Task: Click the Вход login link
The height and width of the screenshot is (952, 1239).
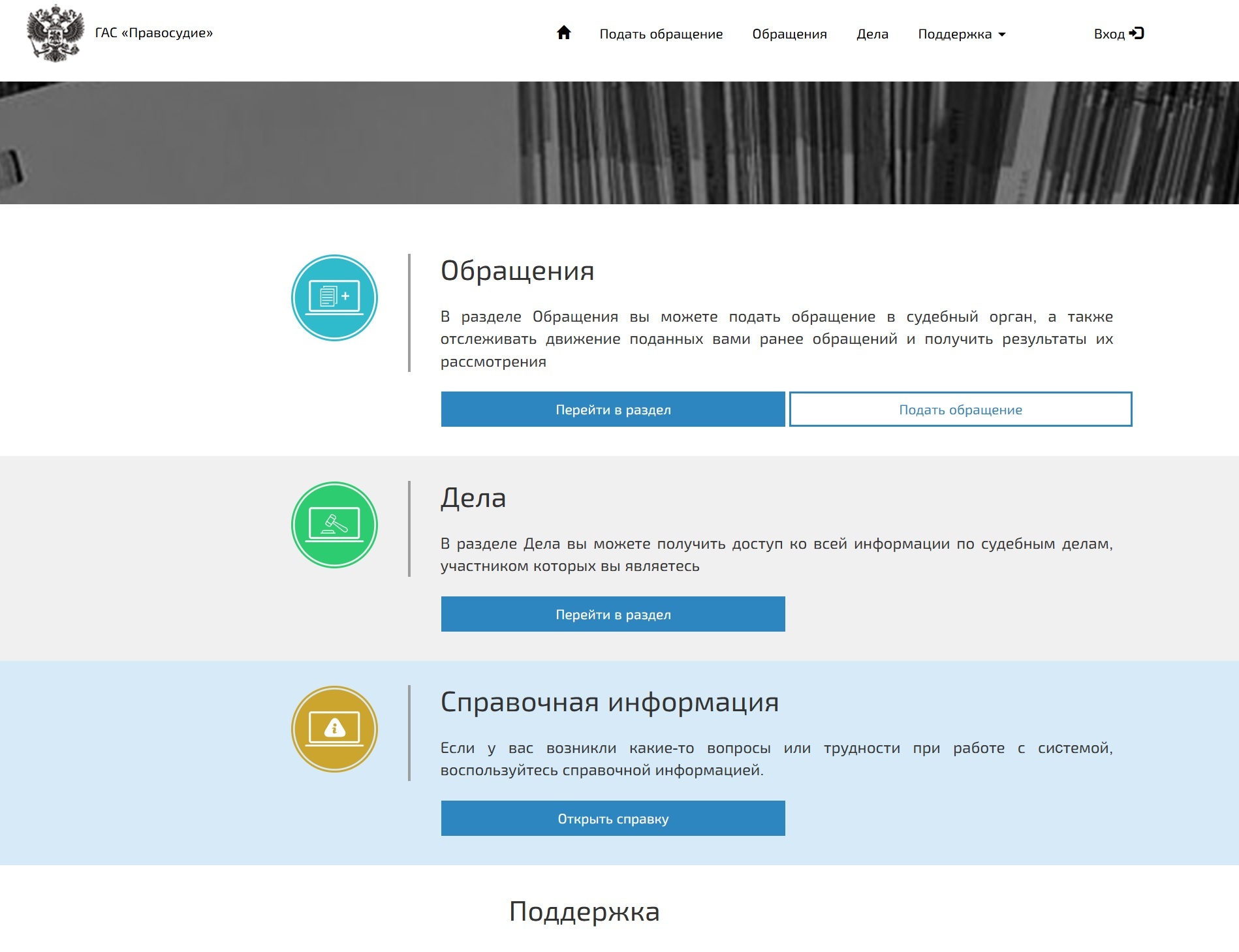Action: 1119,34
